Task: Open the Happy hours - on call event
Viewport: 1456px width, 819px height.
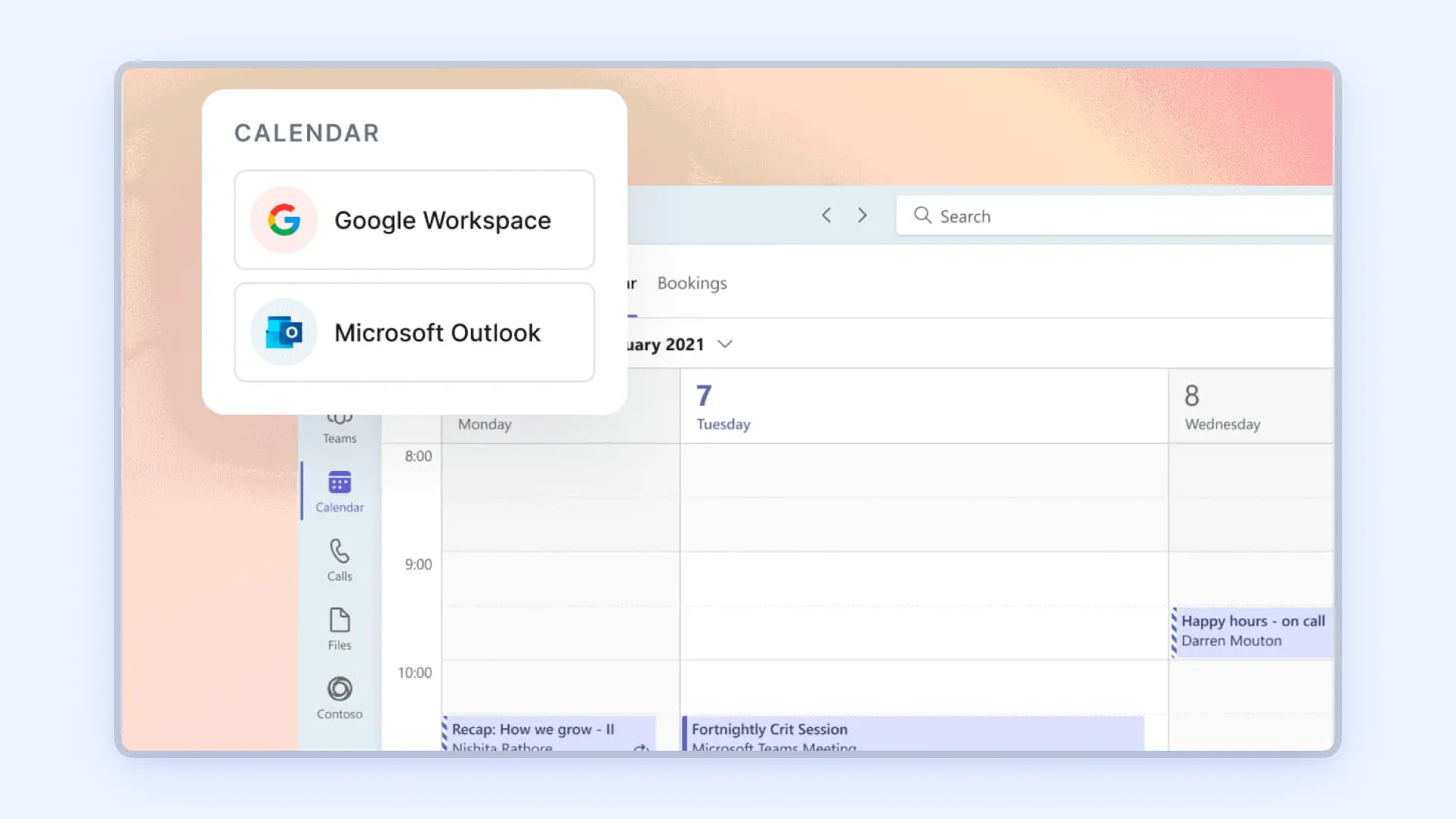Action: pyautogui.click(x=1251, y=632)
